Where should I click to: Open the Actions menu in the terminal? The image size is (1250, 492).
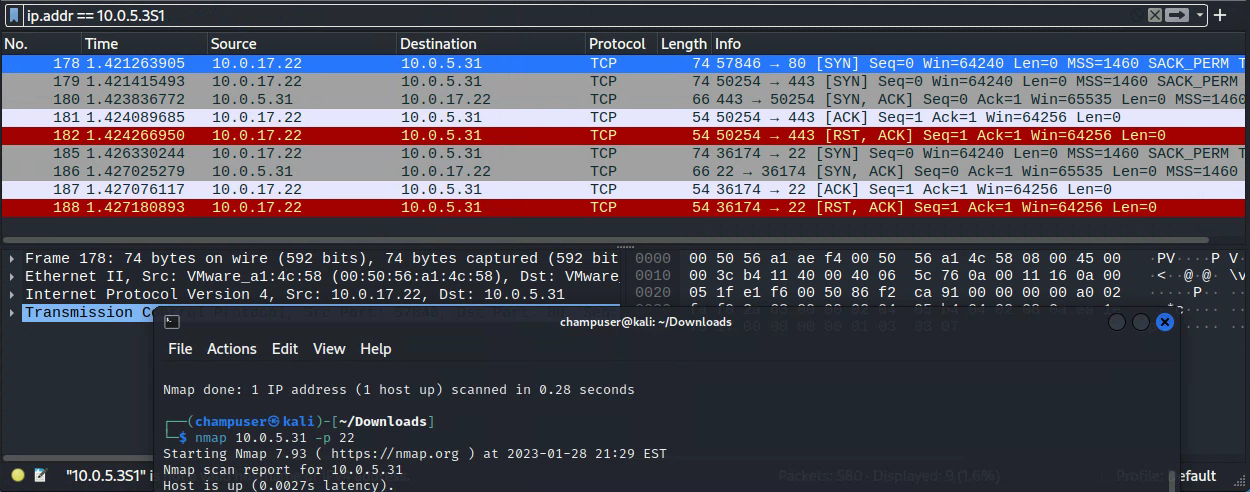pos(231,349)
